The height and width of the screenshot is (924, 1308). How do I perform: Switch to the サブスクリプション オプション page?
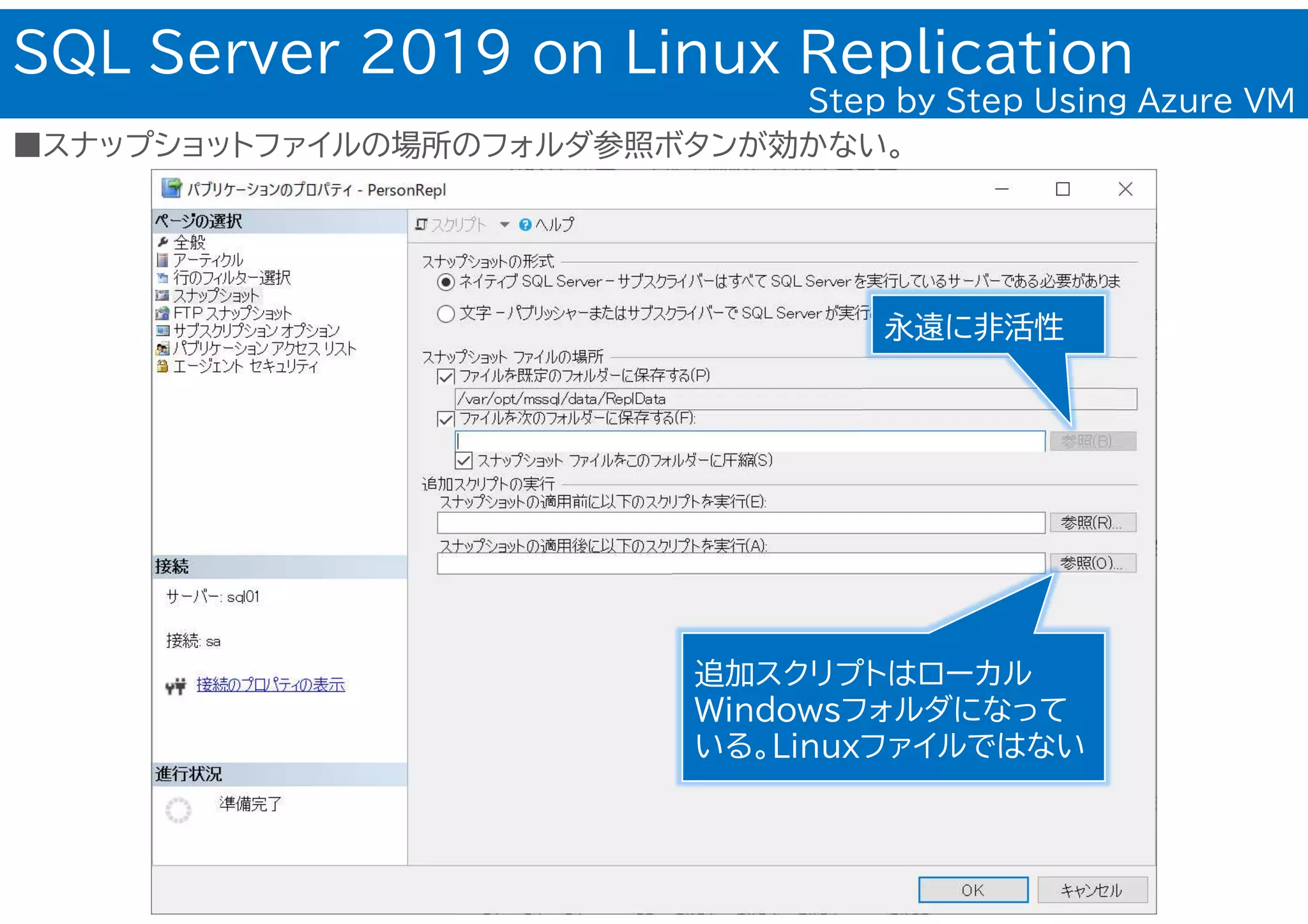257,331
